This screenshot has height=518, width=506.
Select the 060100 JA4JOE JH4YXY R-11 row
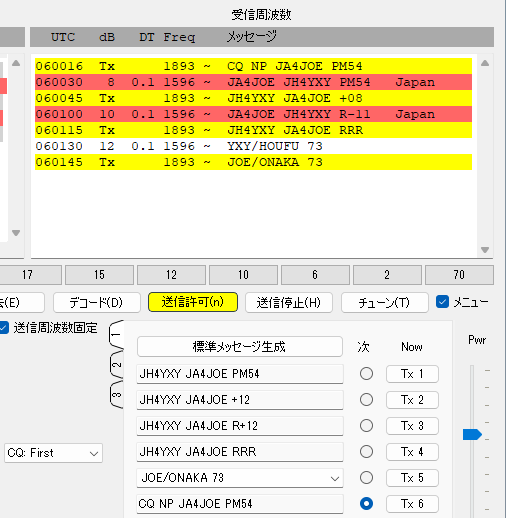(253, 114)
